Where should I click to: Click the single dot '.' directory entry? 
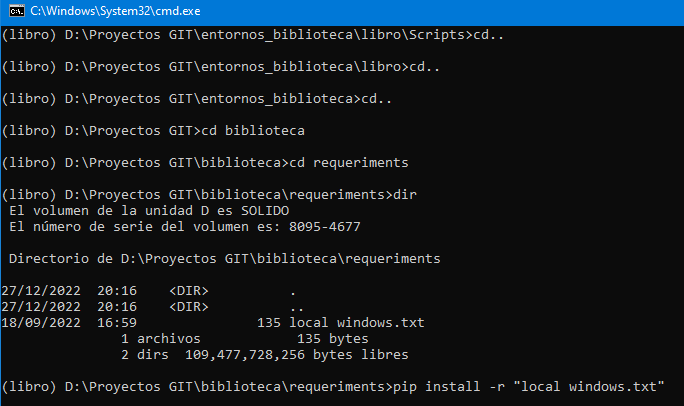click(292, 291)
